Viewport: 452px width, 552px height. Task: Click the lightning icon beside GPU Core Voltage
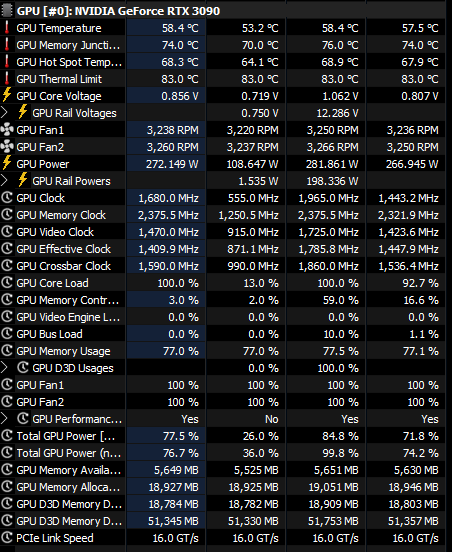click(7, 95)
